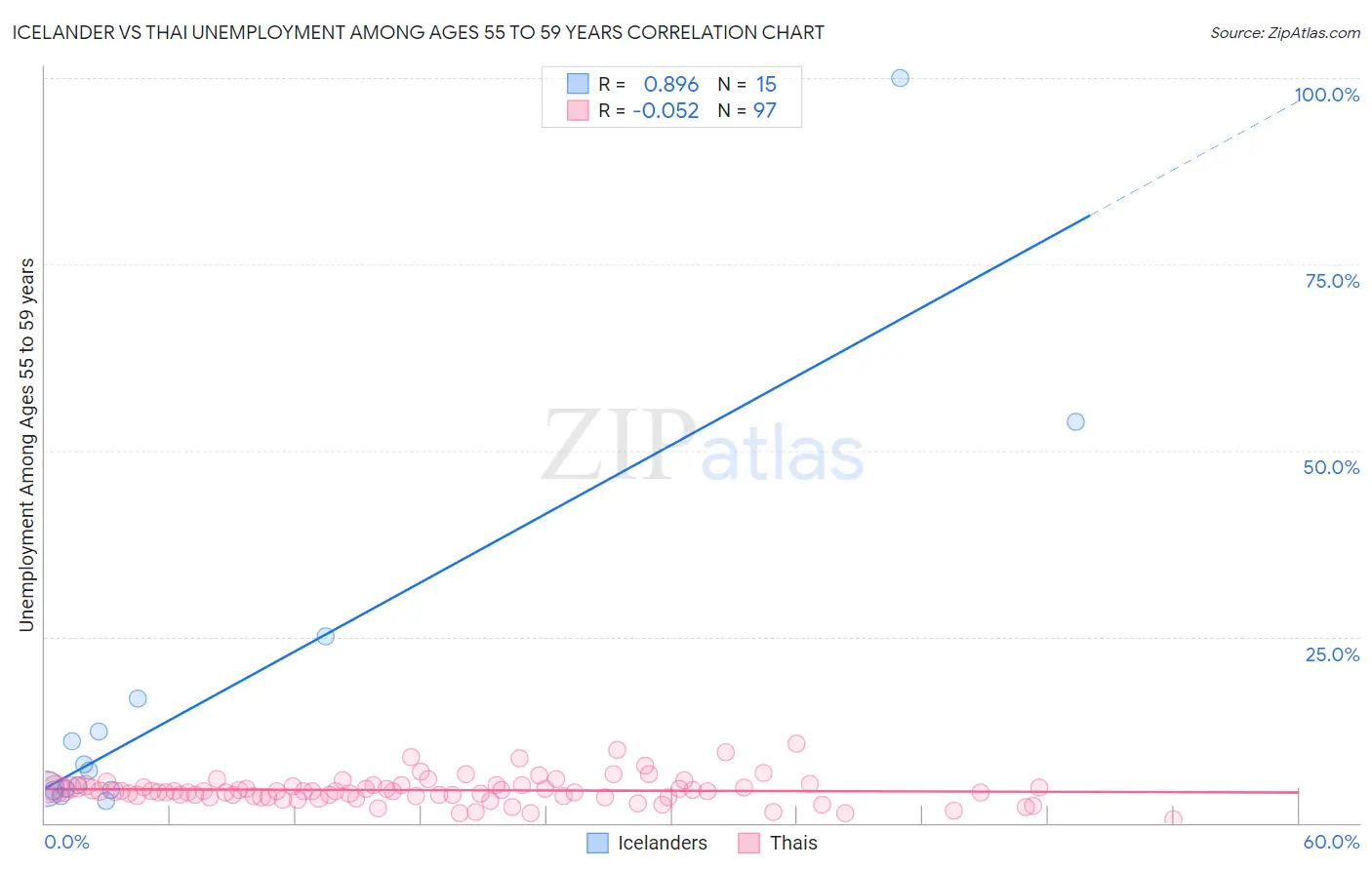Click the pink swatch beside R = -0.052

[578, 110]
